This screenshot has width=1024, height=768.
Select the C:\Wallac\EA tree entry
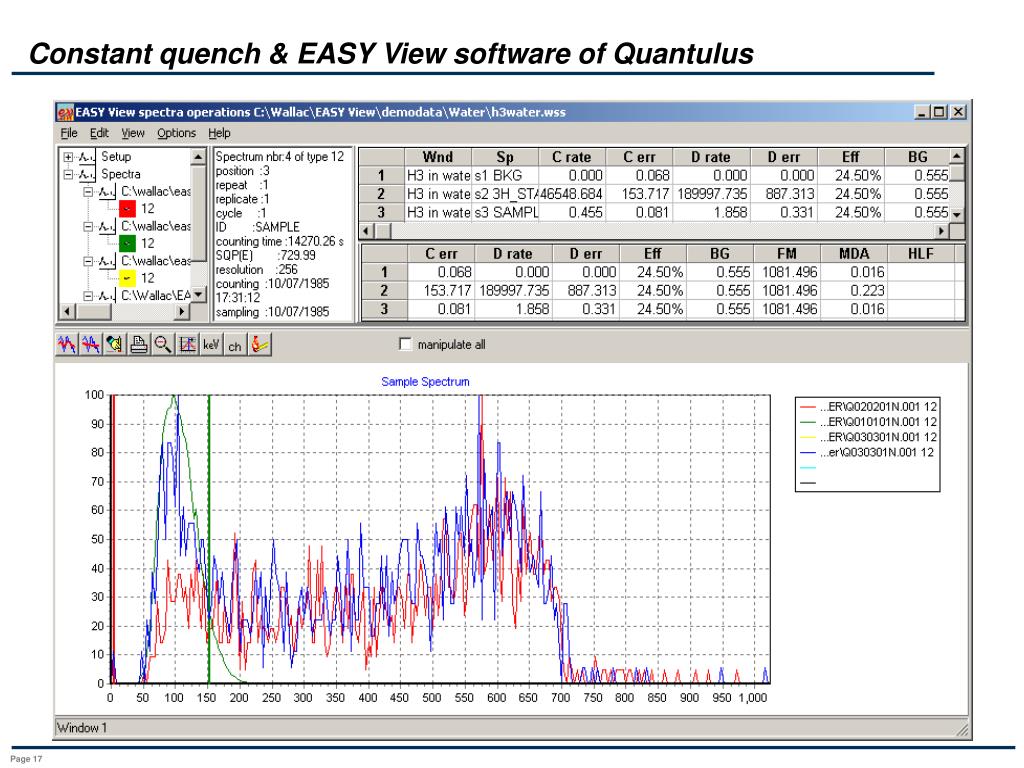pyautogui.click(x=155, y=296)
